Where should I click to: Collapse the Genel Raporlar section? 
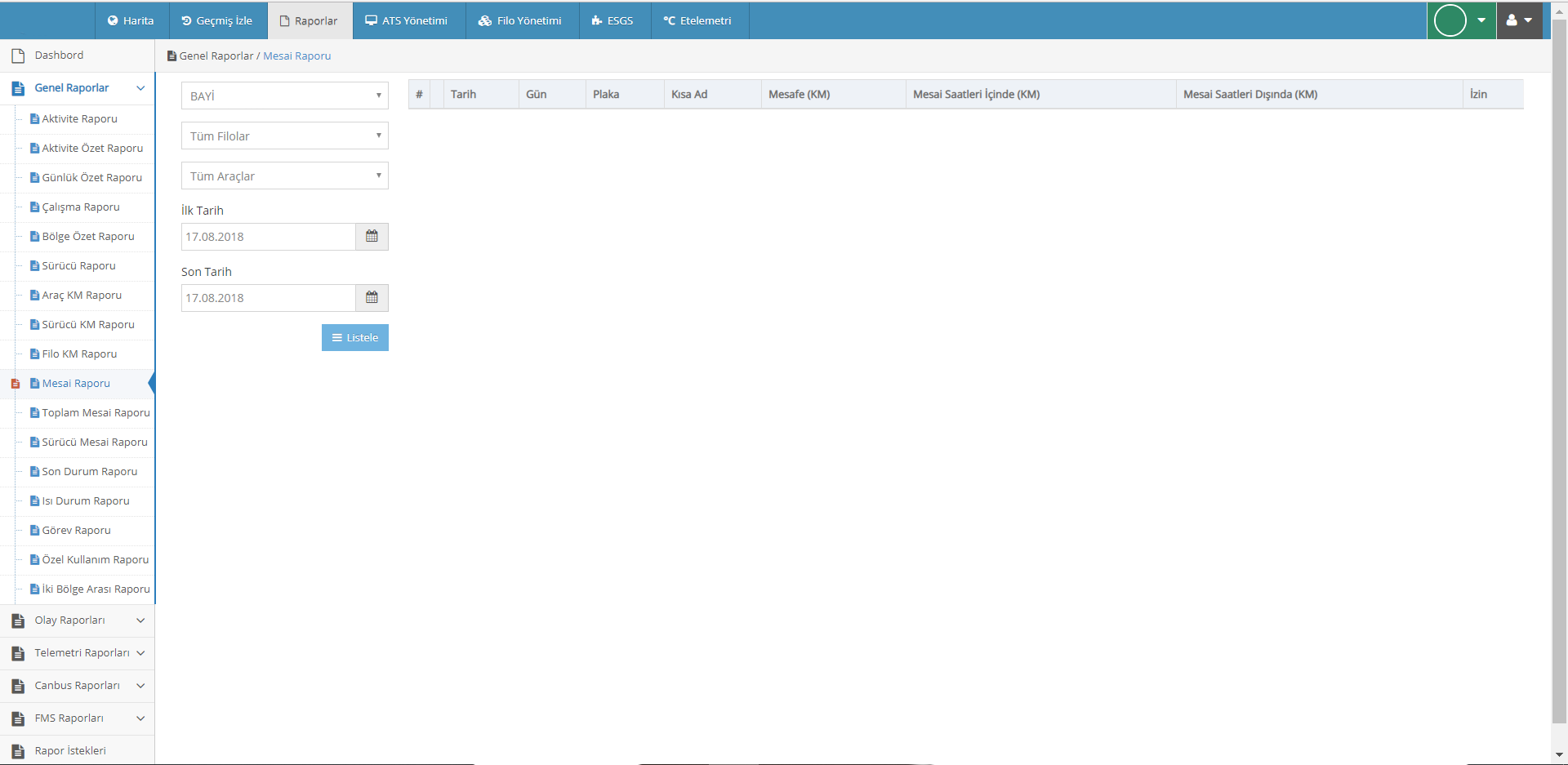(x=140, y=88)
